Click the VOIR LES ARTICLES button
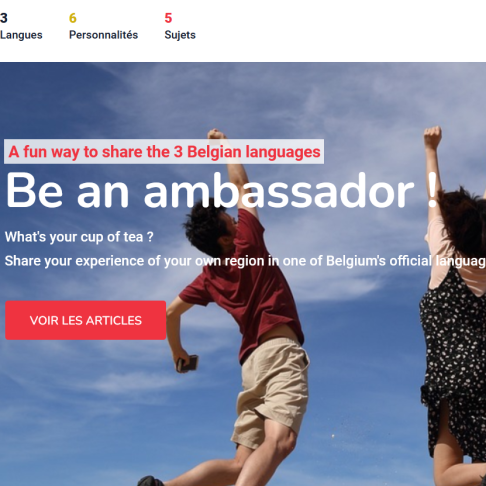The image size is (486, 486). [x=86, y=320]
